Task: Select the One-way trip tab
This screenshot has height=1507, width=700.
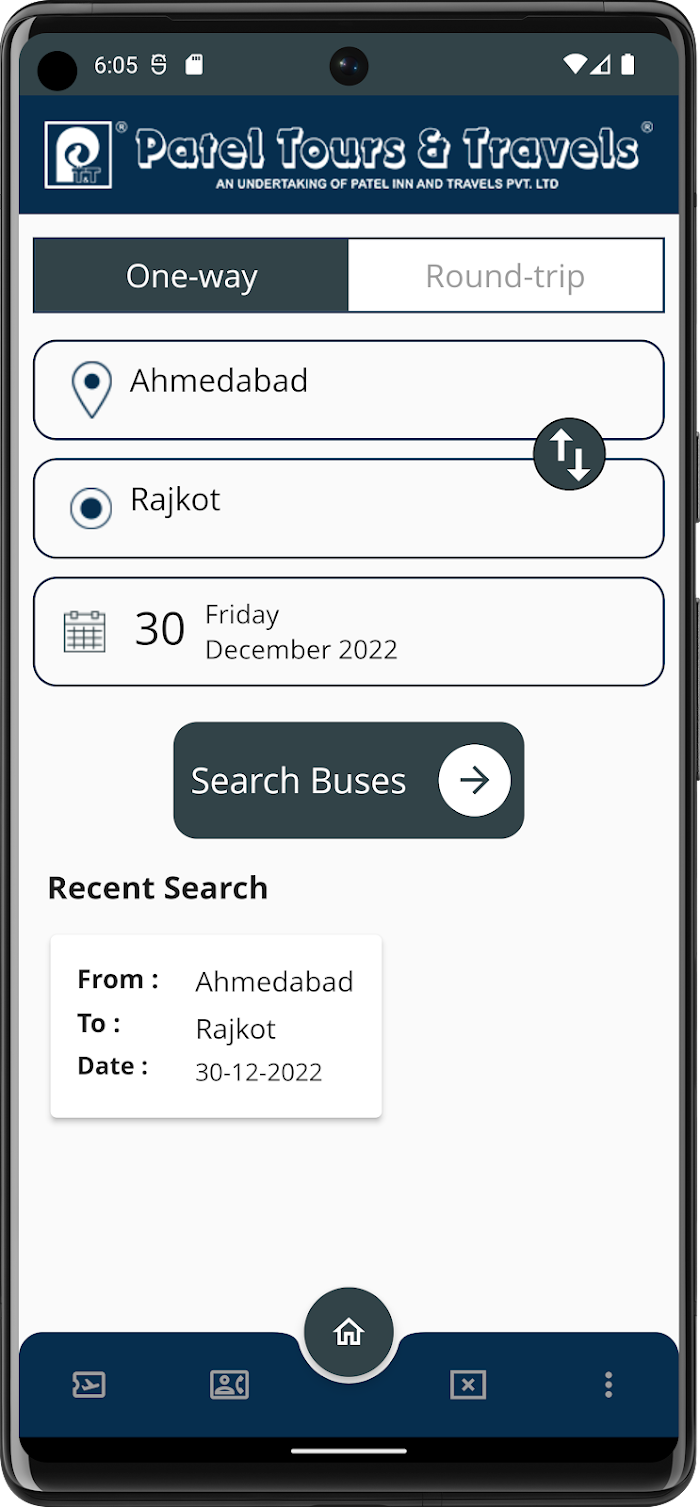Action: (x=191, y=276)
